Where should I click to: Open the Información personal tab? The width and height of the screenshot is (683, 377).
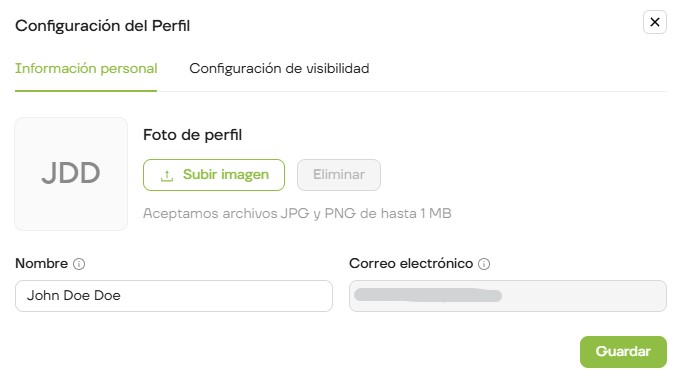pyautogui.click(x=86, y=68)
